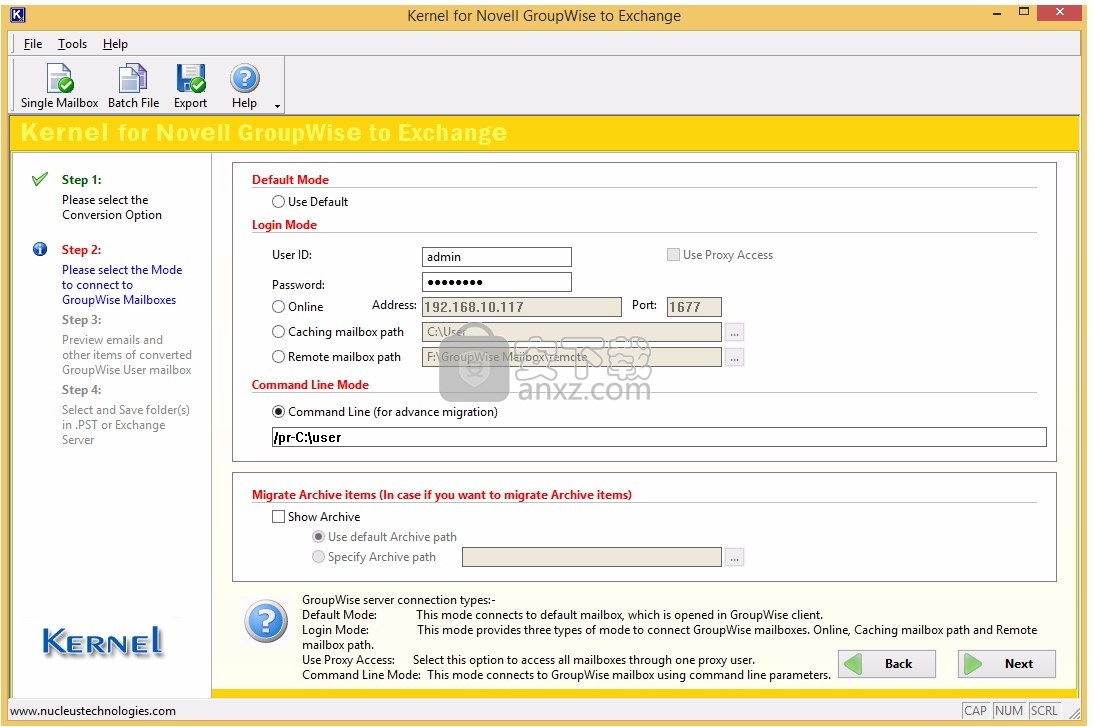
Task: Click the Command Line Mode heading
Action: [310, 384]
